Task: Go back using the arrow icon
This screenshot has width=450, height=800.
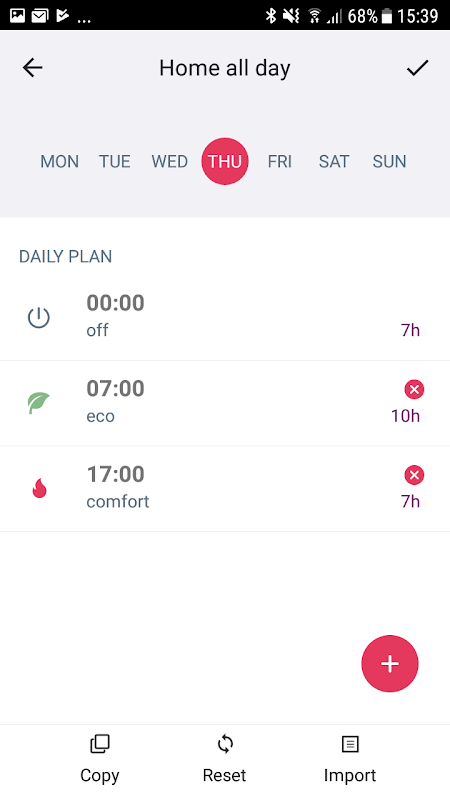Action: tap(33, 68)
